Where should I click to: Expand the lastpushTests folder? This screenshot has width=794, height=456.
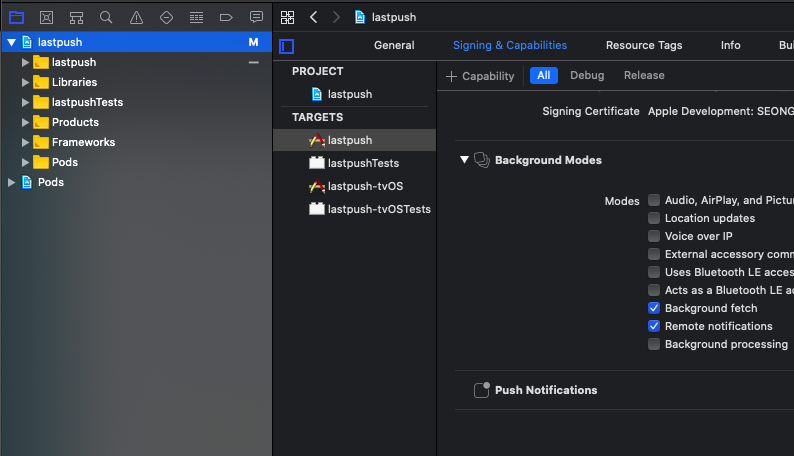click(25, 102)
